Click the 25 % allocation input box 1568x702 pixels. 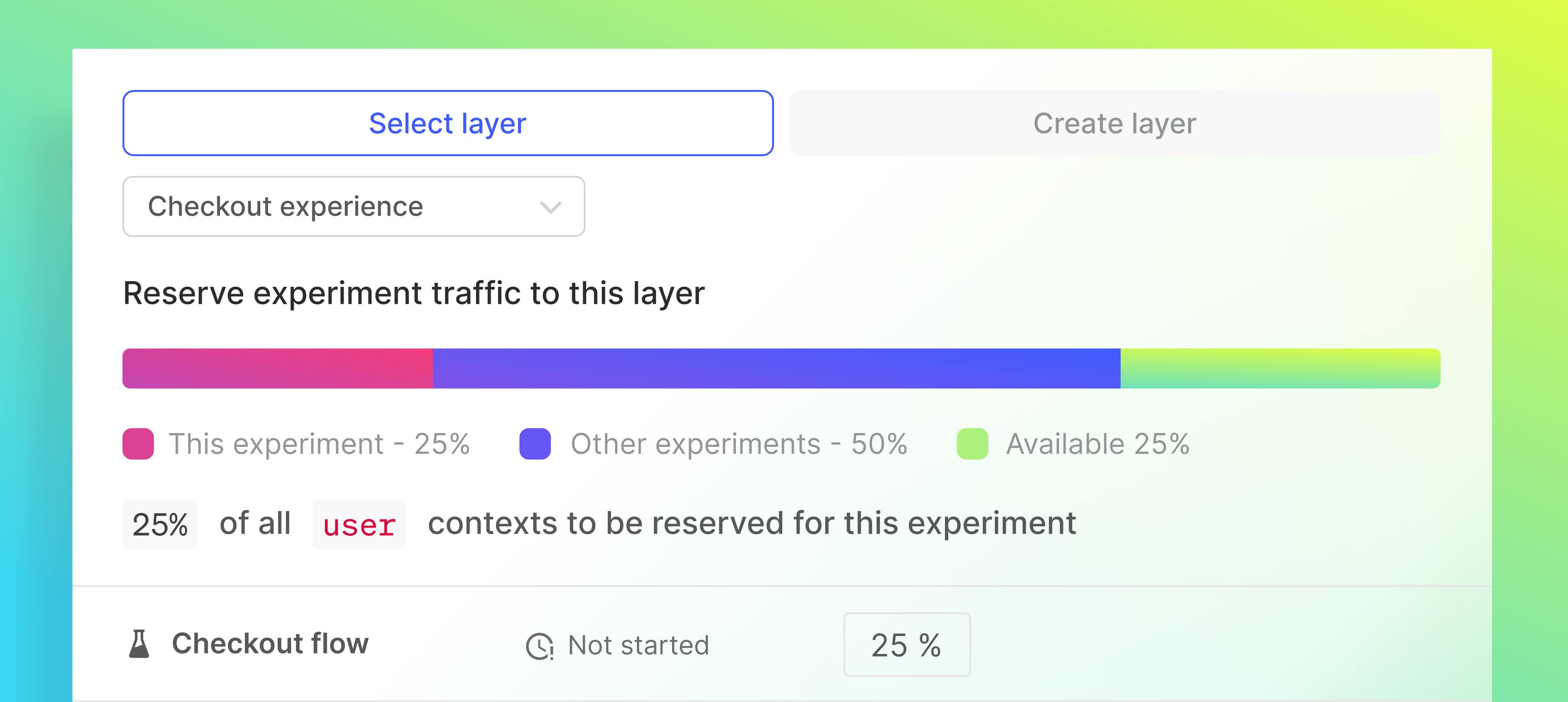(906, 645)
